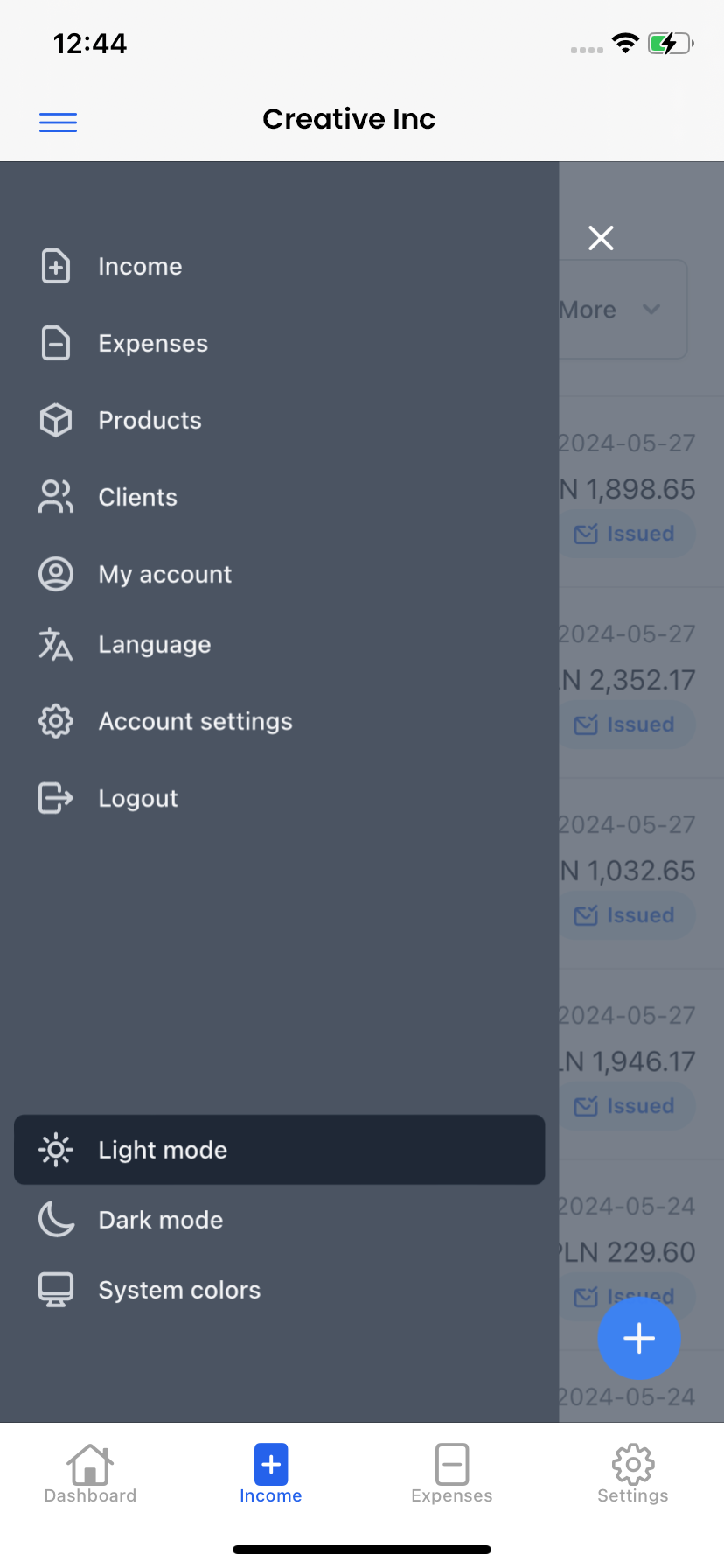Close the side drawer with X
724x1568 pixels.
pos(601,237)
